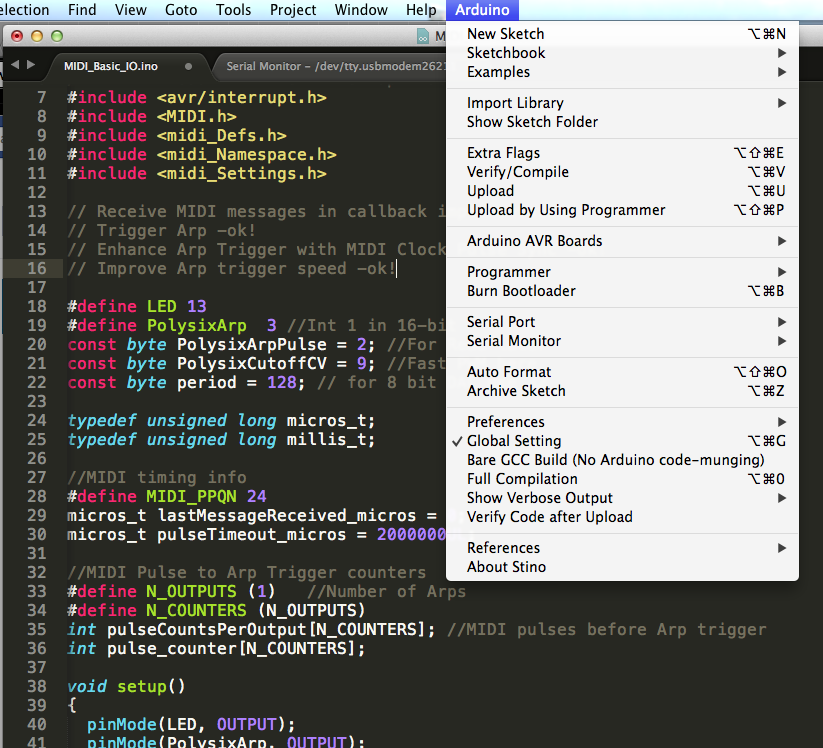
Task: Open the View menu
Action: pos(131,10)
